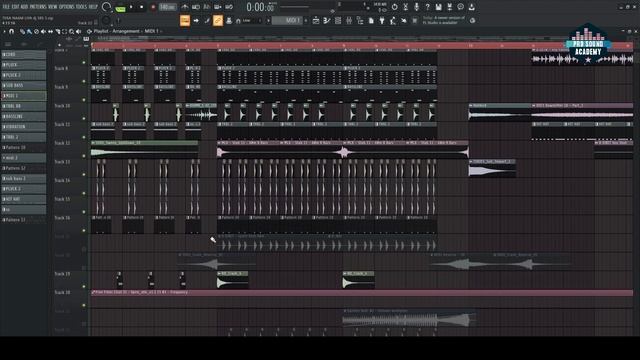Open the MIDI 1 pattern selector
640x360 pixels.
288,20
